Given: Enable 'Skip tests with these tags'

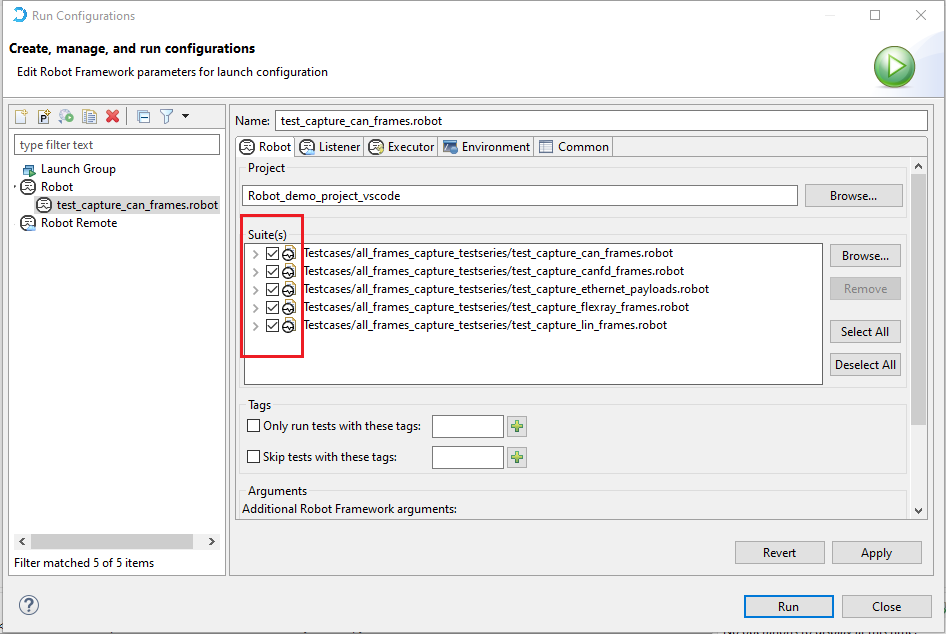Looking at the screenshot, I should pyautogui.click(x=253, y=457).
